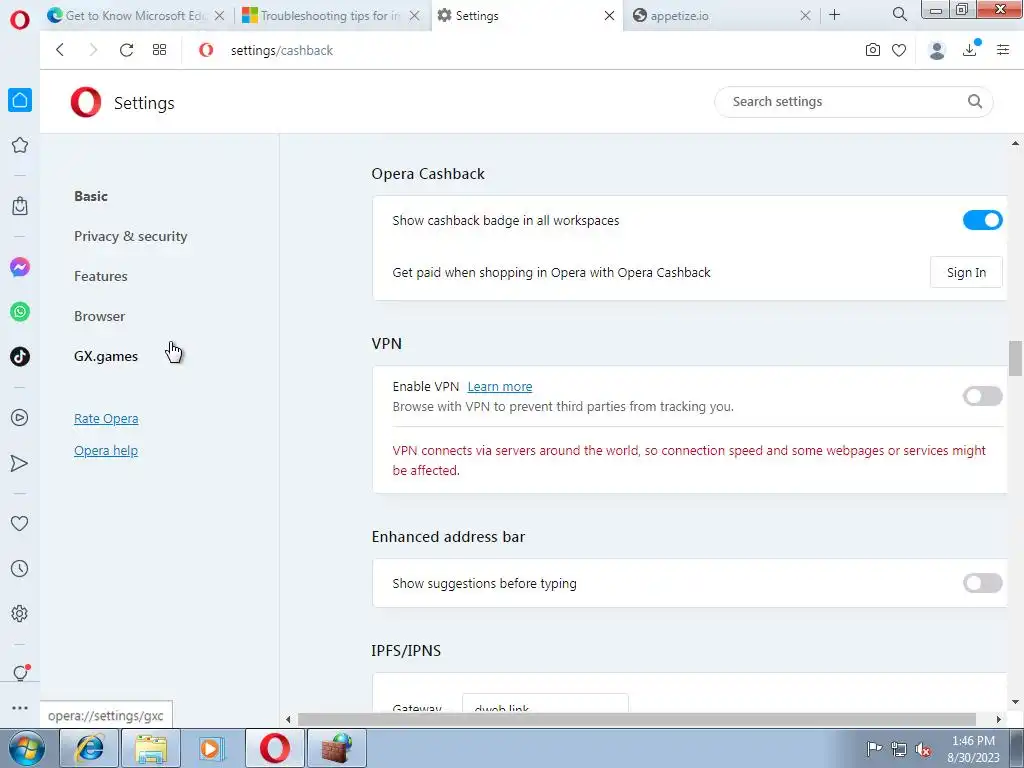Close the Settings tab
Image resolution: width=1024 pixels, height=768 pixels.
pos(609,16)
